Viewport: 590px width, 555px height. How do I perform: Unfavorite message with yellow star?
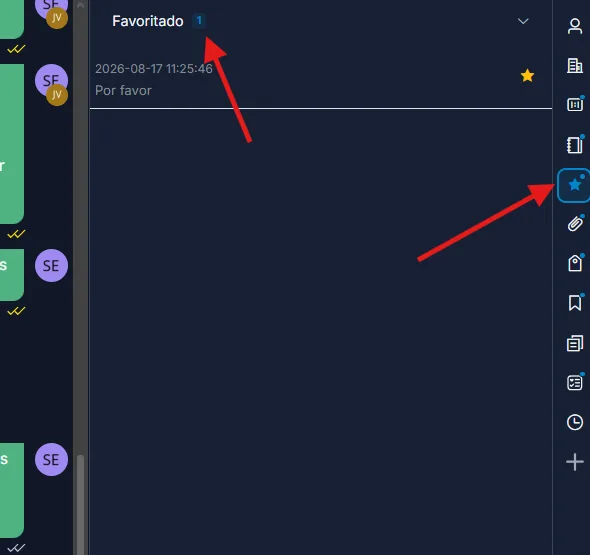[x=527, y=76]
